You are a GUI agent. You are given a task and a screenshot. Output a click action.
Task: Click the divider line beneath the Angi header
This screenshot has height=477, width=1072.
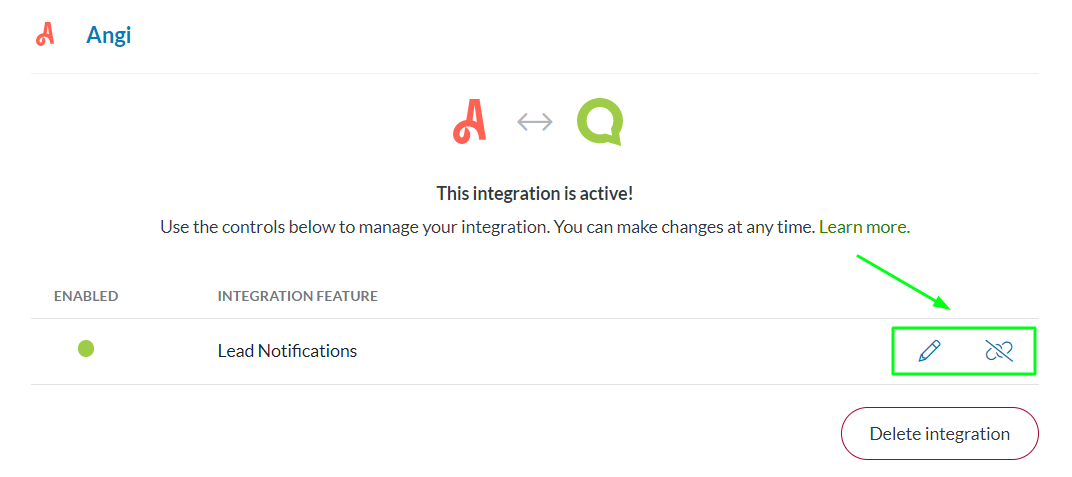535,74
